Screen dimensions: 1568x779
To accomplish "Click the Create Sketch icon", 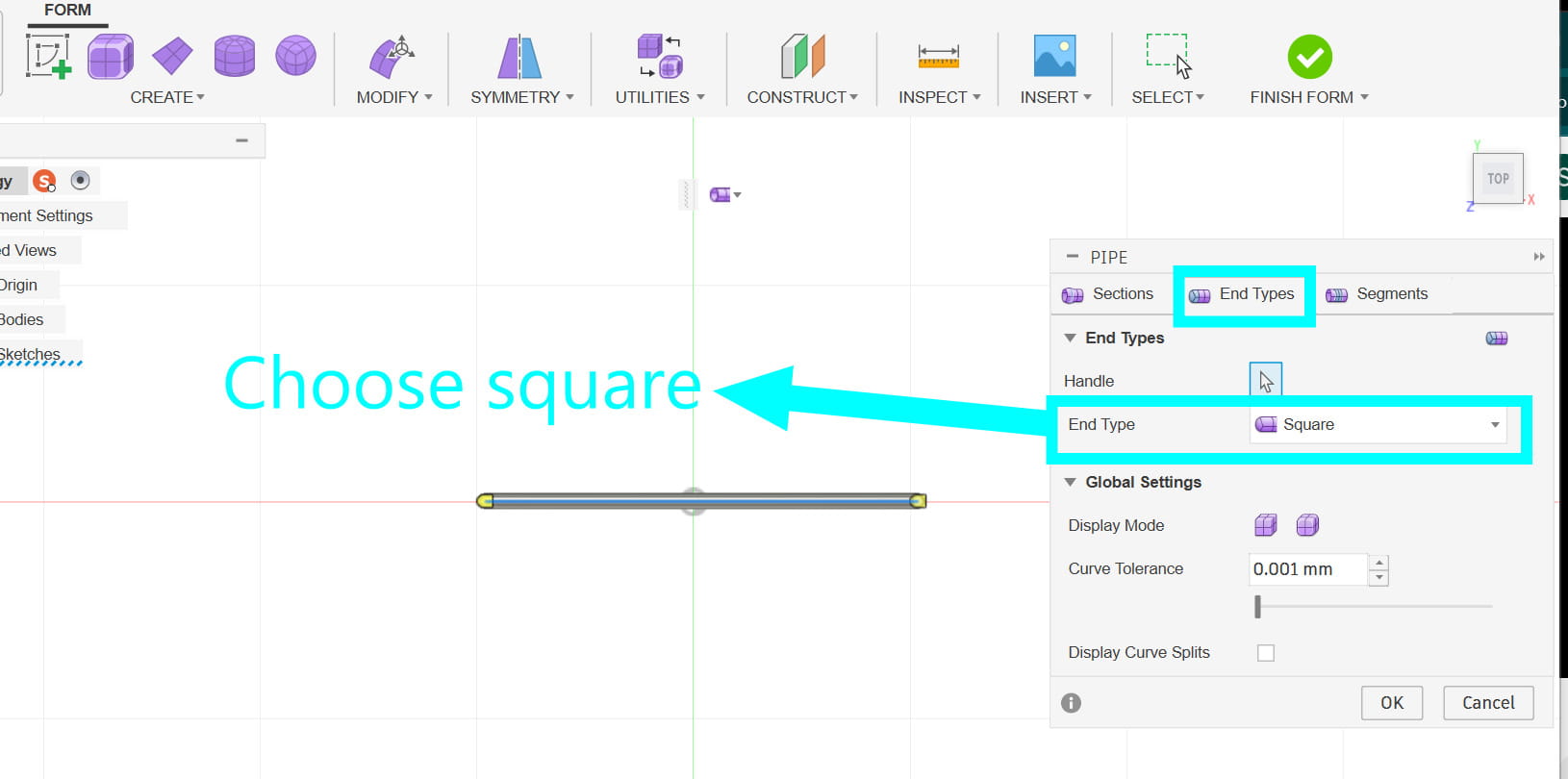I will pos(48,57).
